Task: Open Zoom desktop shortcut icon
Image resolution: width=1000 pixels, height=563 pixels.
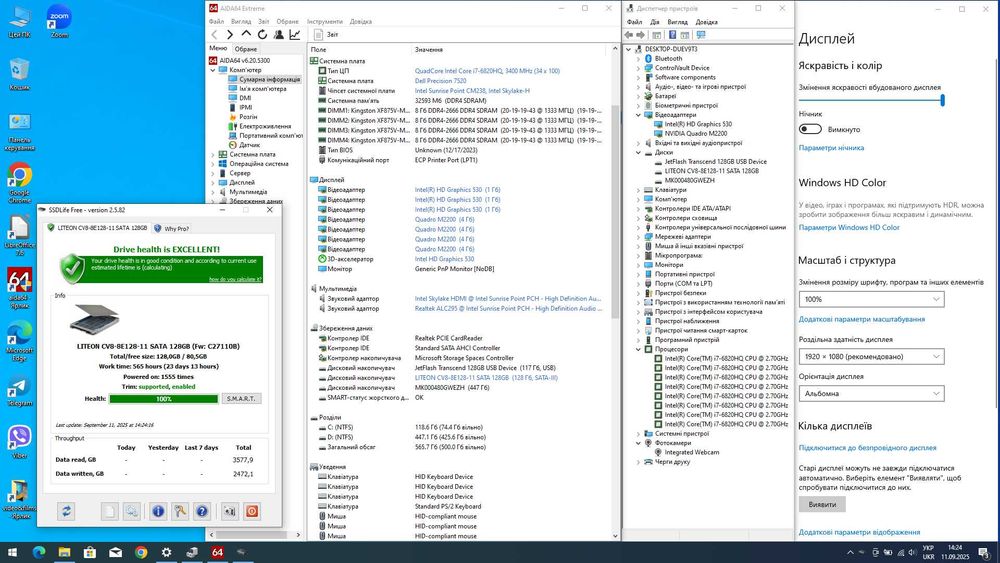Action: coord(59,21)
